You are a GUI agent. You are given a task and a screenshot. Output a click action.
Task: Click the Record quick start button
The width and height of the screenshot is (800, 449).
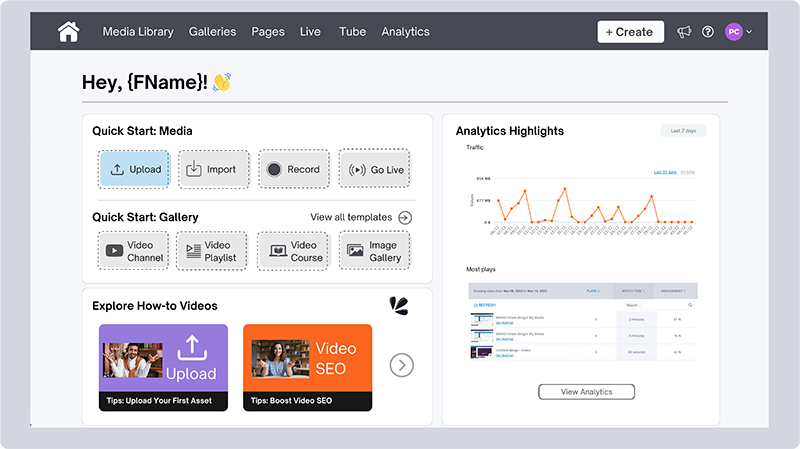[x=294, y=169]
